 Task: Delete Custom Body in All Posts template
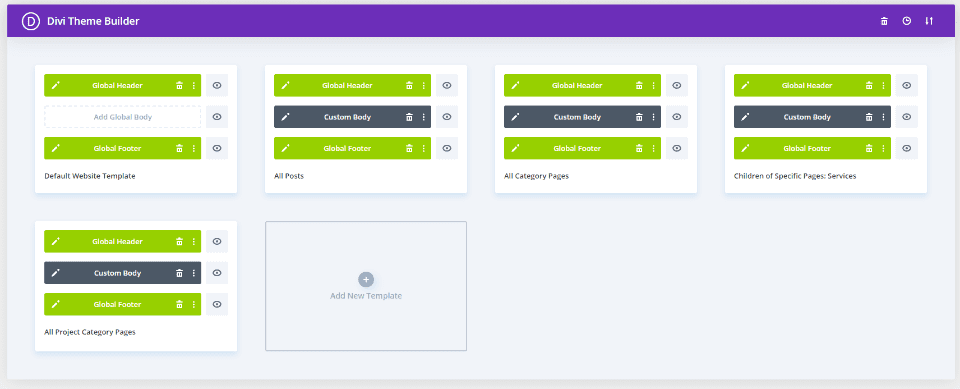(409, 117)
